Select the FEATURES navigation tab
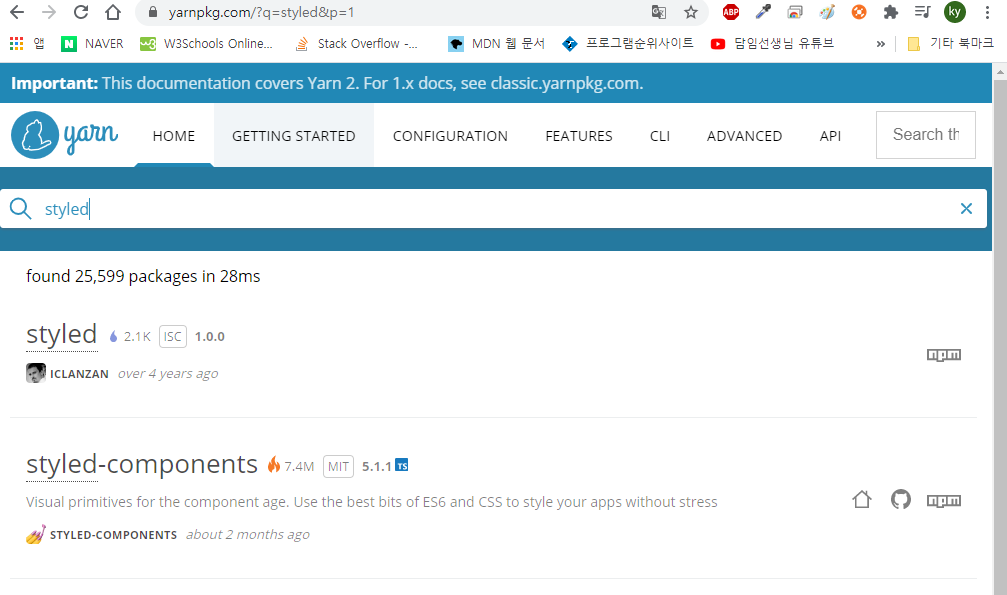1007x595 pixels. 579,136
